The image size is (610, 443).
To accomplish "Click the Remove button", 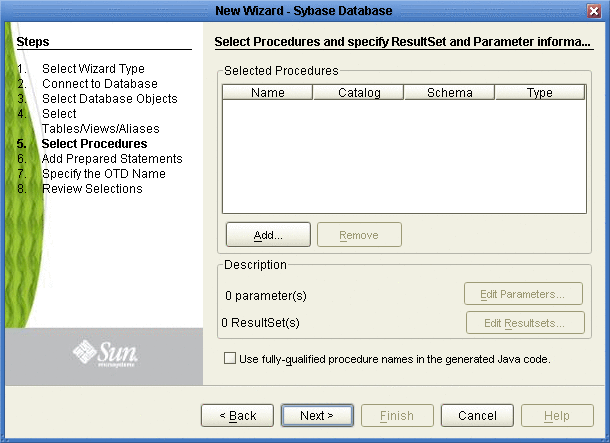I will coord(359,235).
